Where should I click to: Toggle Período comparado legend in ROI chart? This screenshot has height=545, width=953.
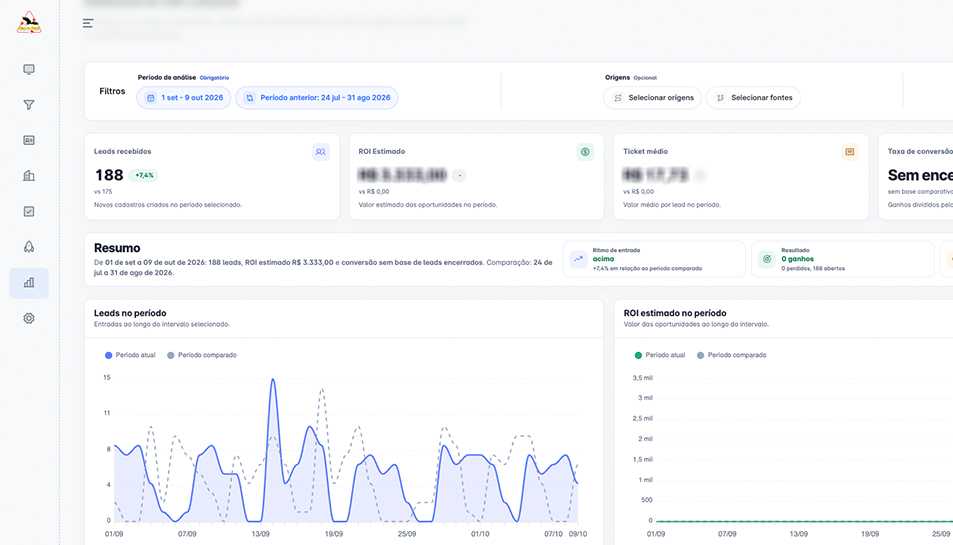[x=731, y=355]
